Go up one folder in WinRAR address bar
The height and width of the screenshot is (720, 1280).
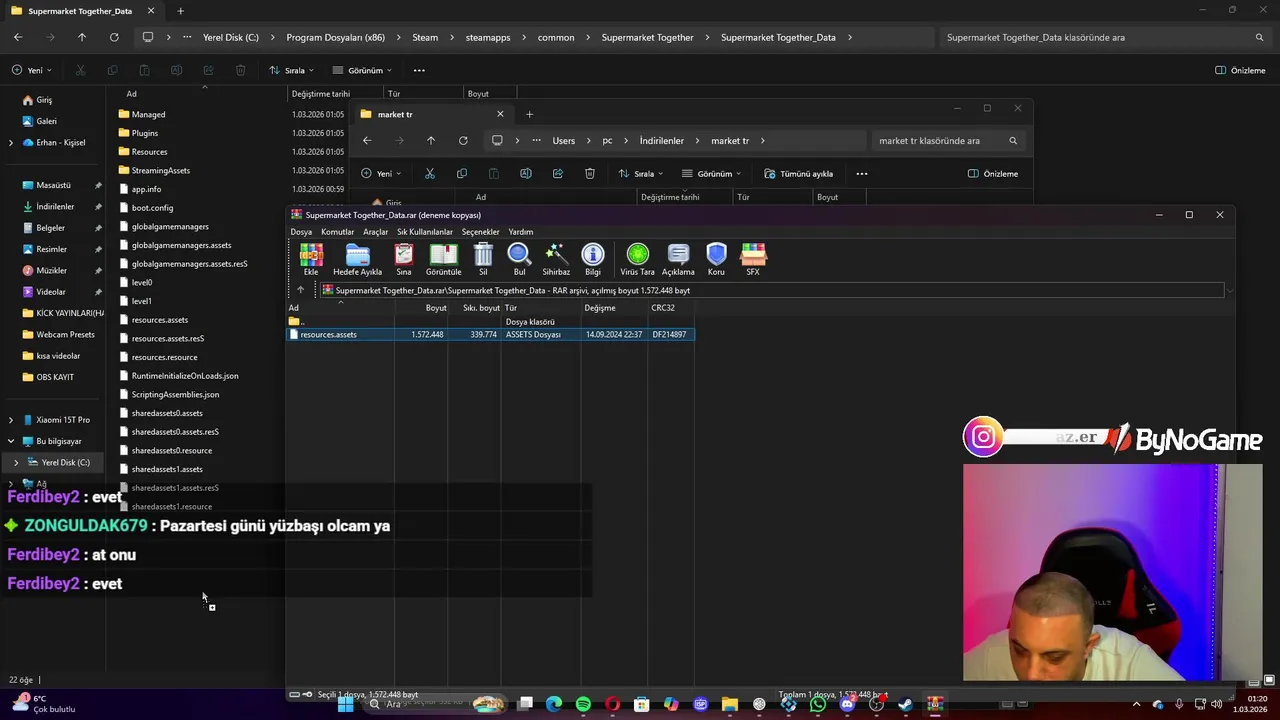(x=300, y=290)
